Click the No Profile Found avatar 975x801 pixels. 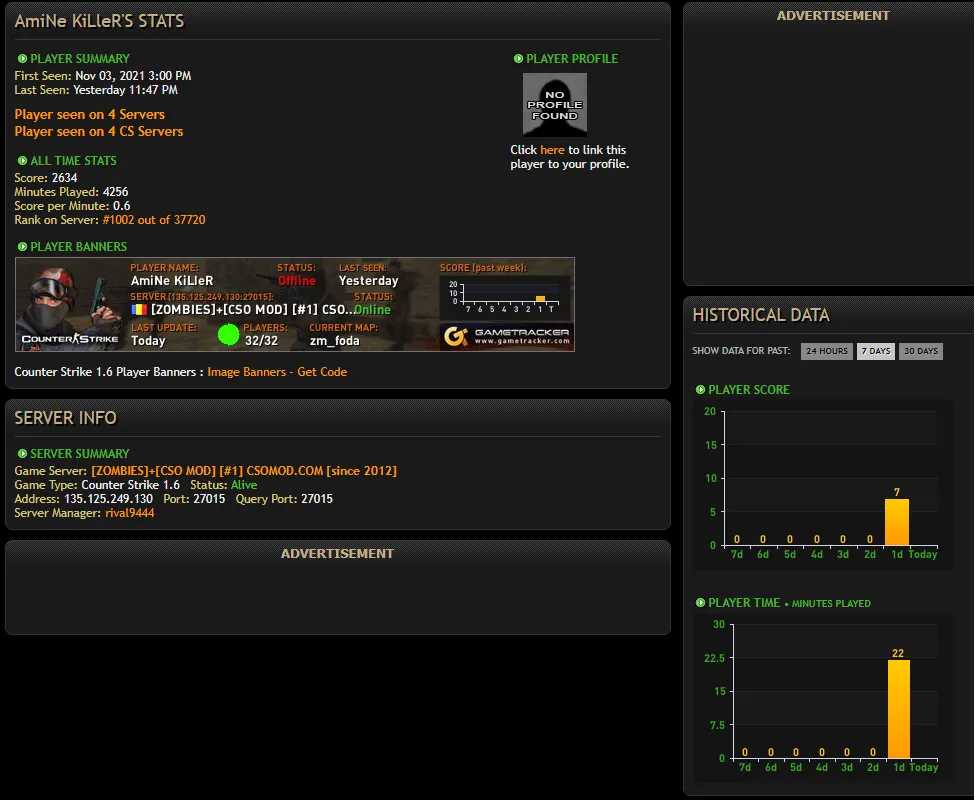click(555, 104)
